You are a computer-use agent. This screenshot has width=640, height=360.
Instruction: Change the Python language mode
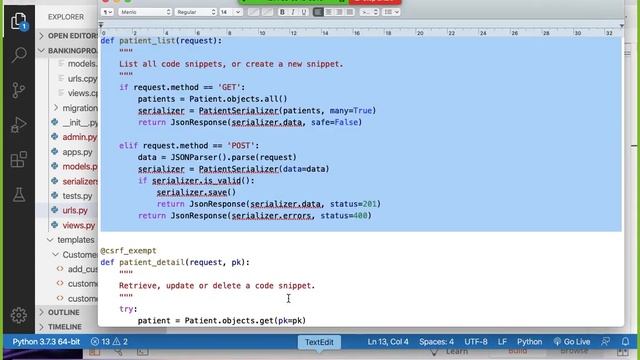click(x=529, y=342)
